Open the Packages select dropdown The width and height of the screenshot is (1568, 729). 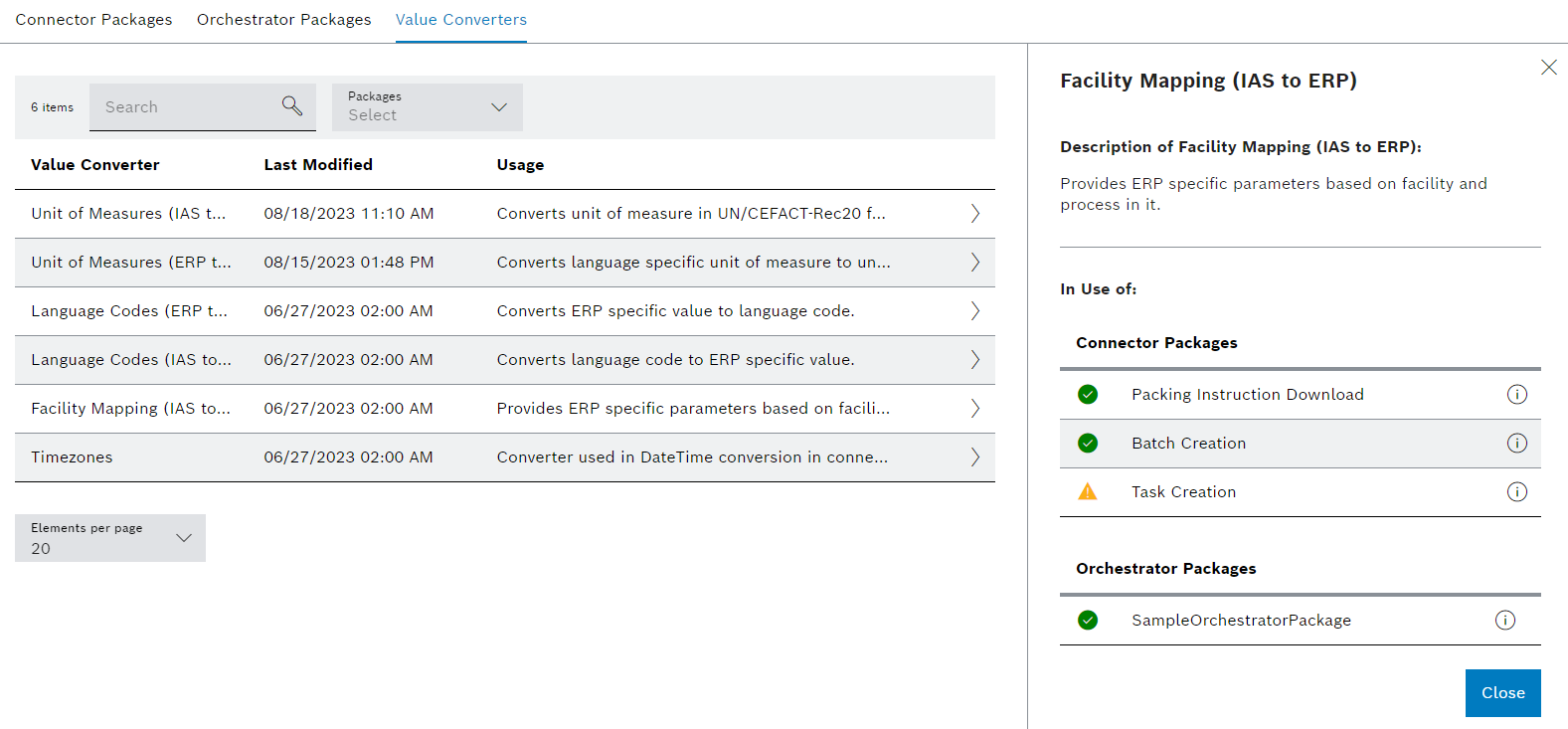click(x=428, y=107)
